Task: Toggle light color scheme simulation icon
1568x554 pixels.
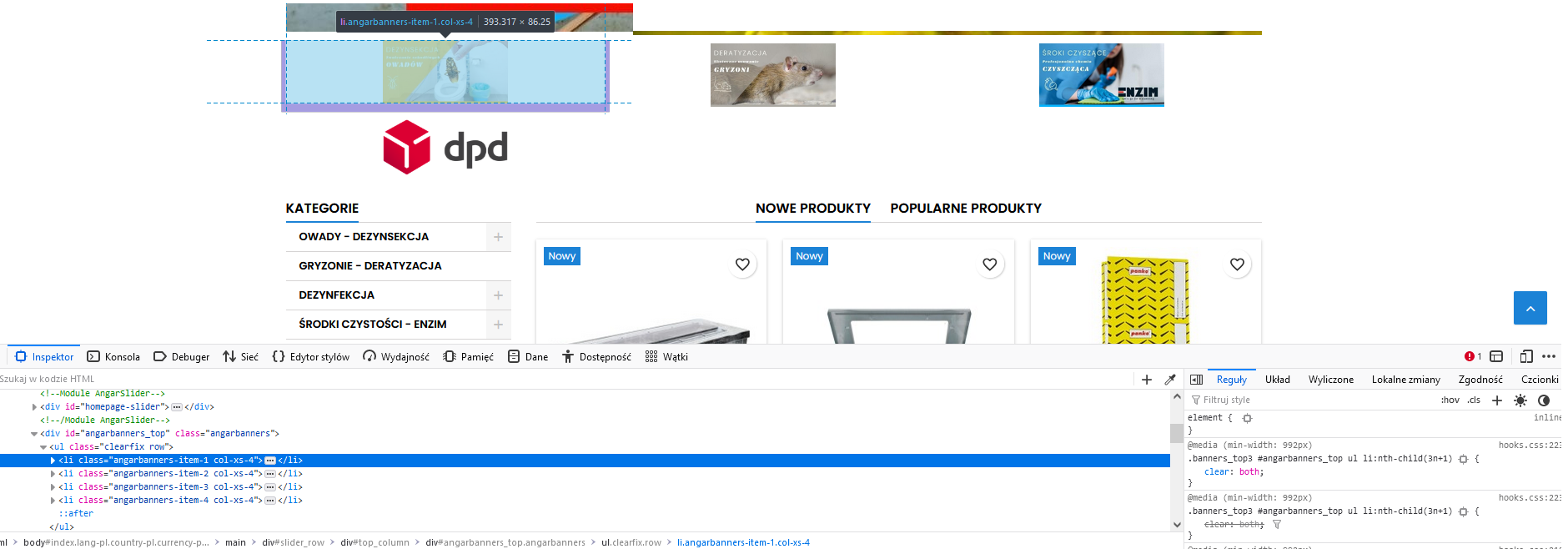Action: pyautogui.click(x=1520, y=400)
